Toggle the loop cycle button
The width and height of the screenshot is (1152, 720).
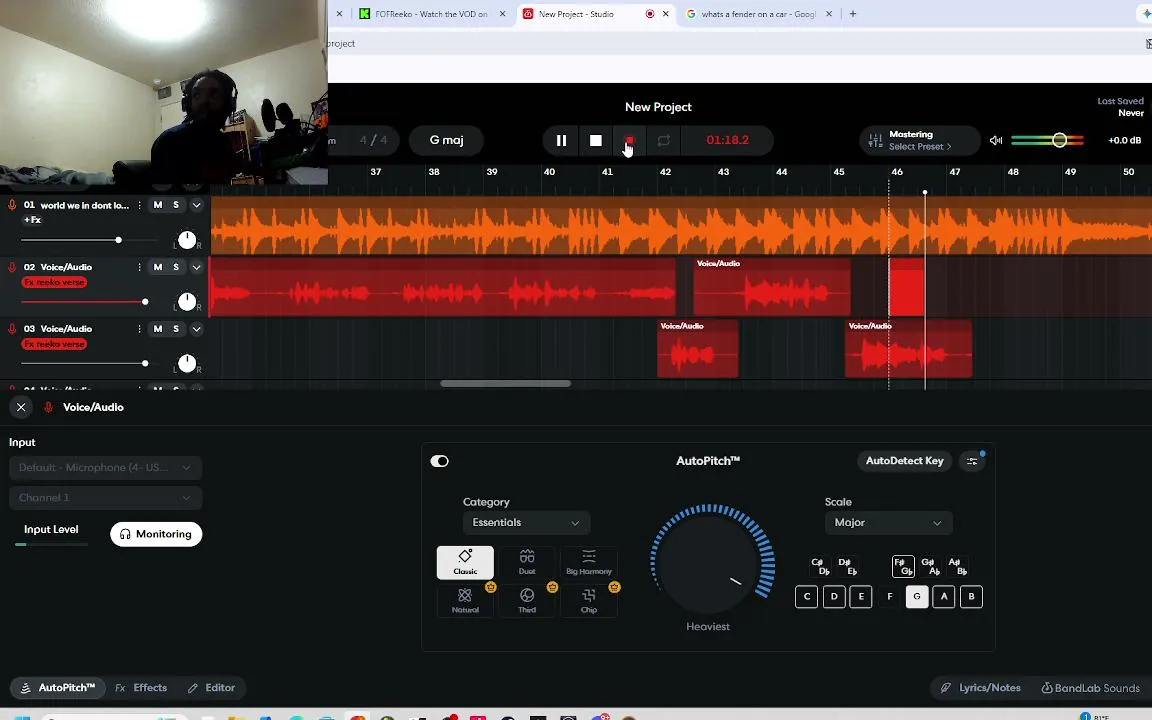[663, 140]
